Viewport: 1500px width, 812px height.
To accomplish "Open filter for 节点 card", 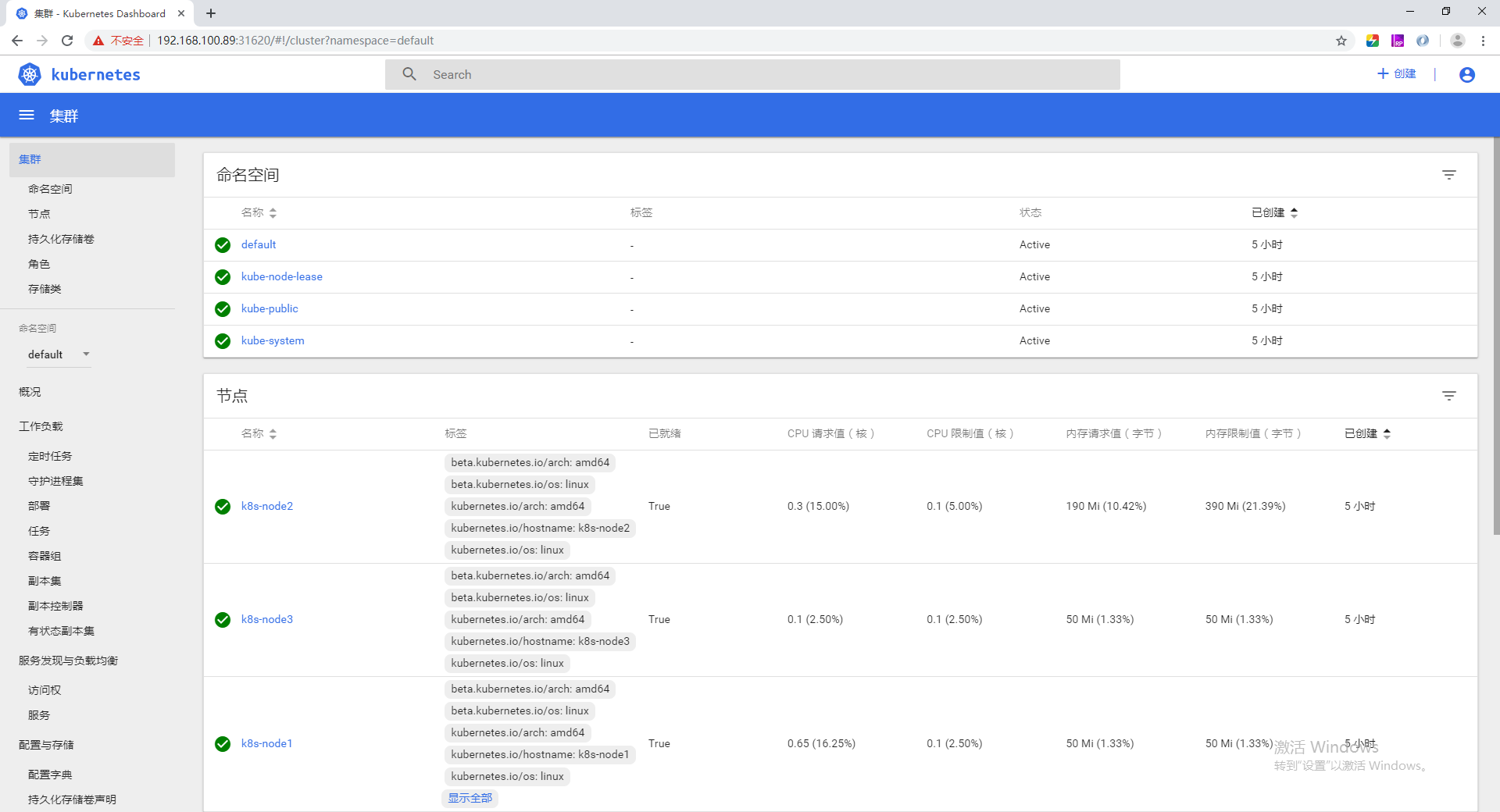I will 1449,396.
